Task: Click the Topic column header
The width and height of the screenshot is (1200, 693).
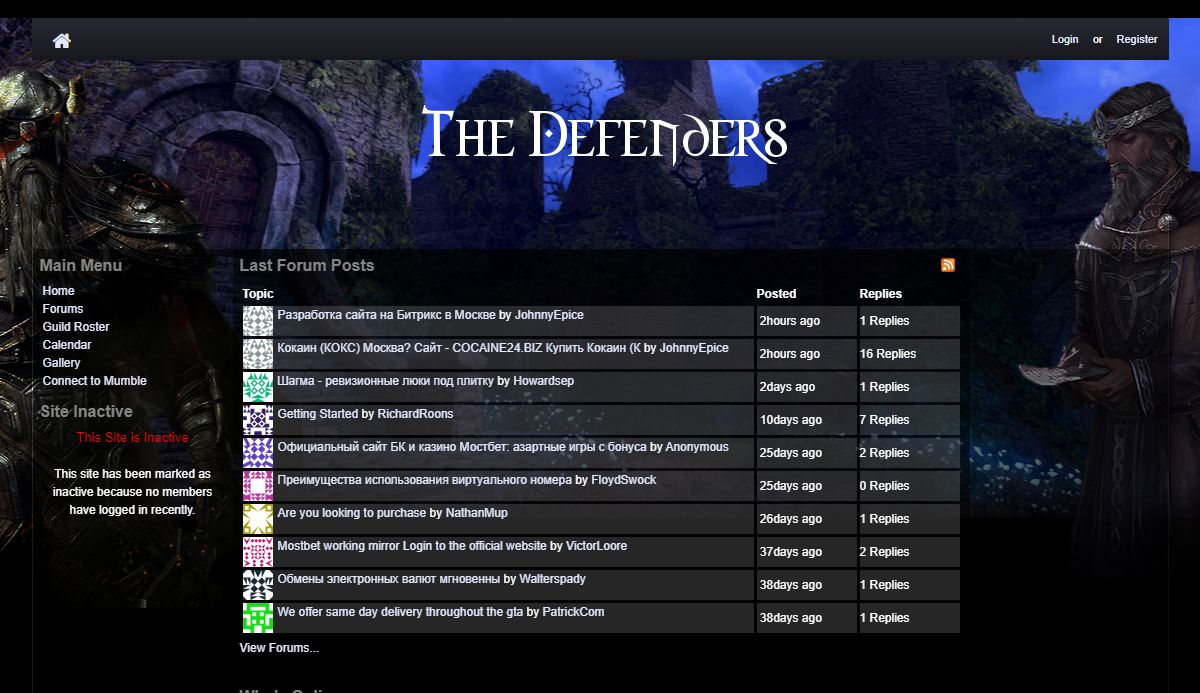Action: pos(258,294)
